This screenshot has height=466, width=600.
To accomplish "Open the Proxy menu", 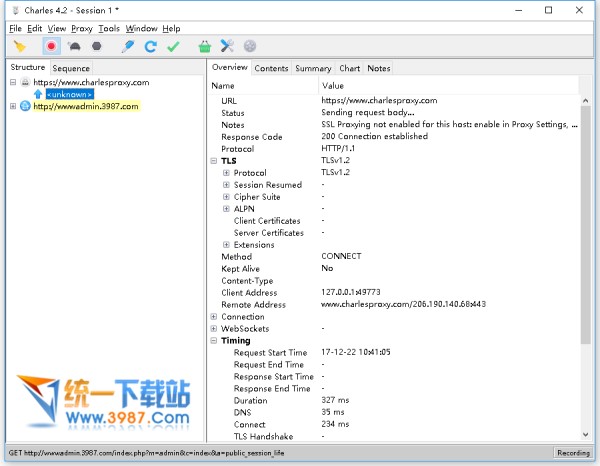I will pos(82,28).
